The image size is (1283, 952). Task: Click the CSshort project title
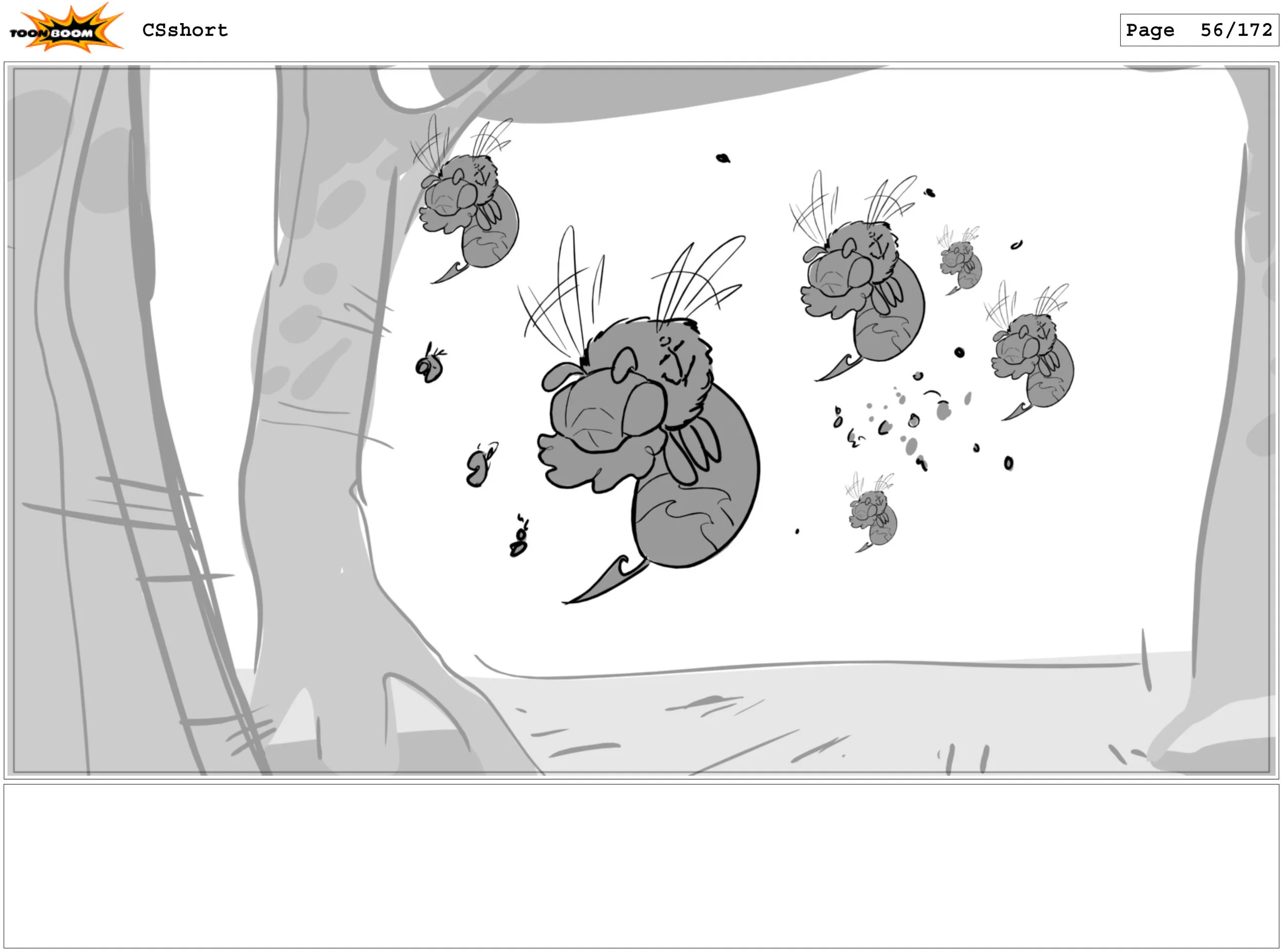click(x=185, y=30)
